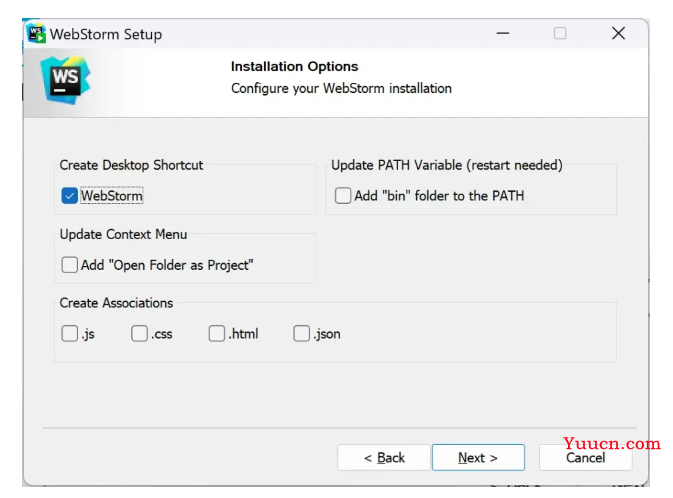The width and height of the screenshot is (673, 498).
Task: Return with the Back button
Action: coord(384,458)
